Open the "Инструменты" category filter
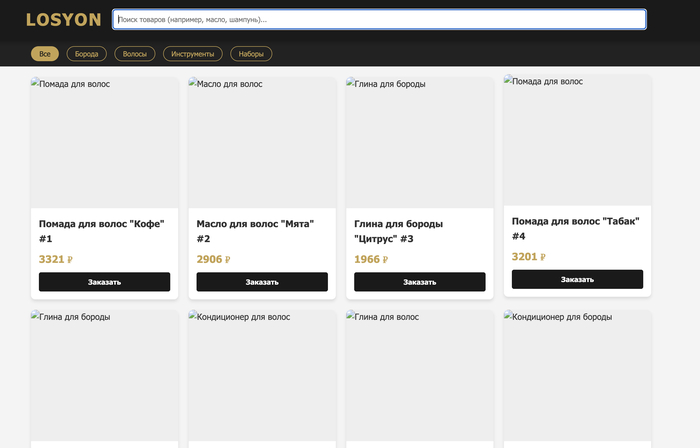 pos(193,54)
